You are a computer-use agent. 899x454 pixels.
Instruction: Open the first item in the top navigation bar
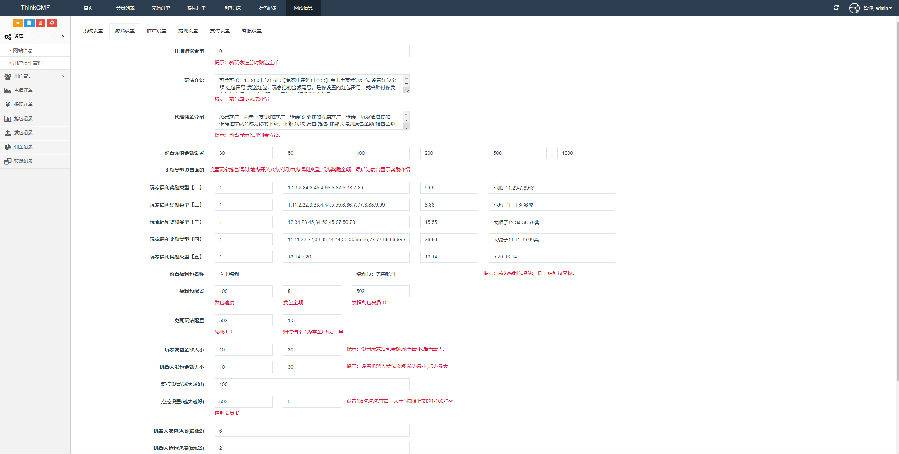coord(88,7)
